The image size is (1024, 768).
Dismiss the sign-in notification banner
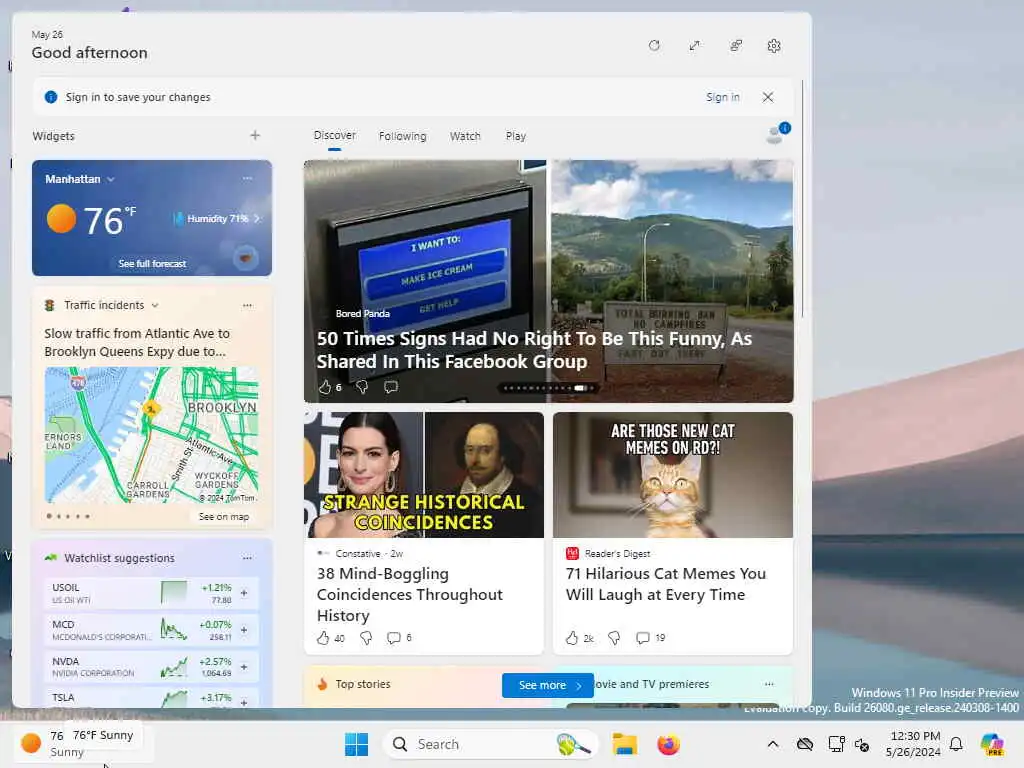pos(767,97)
